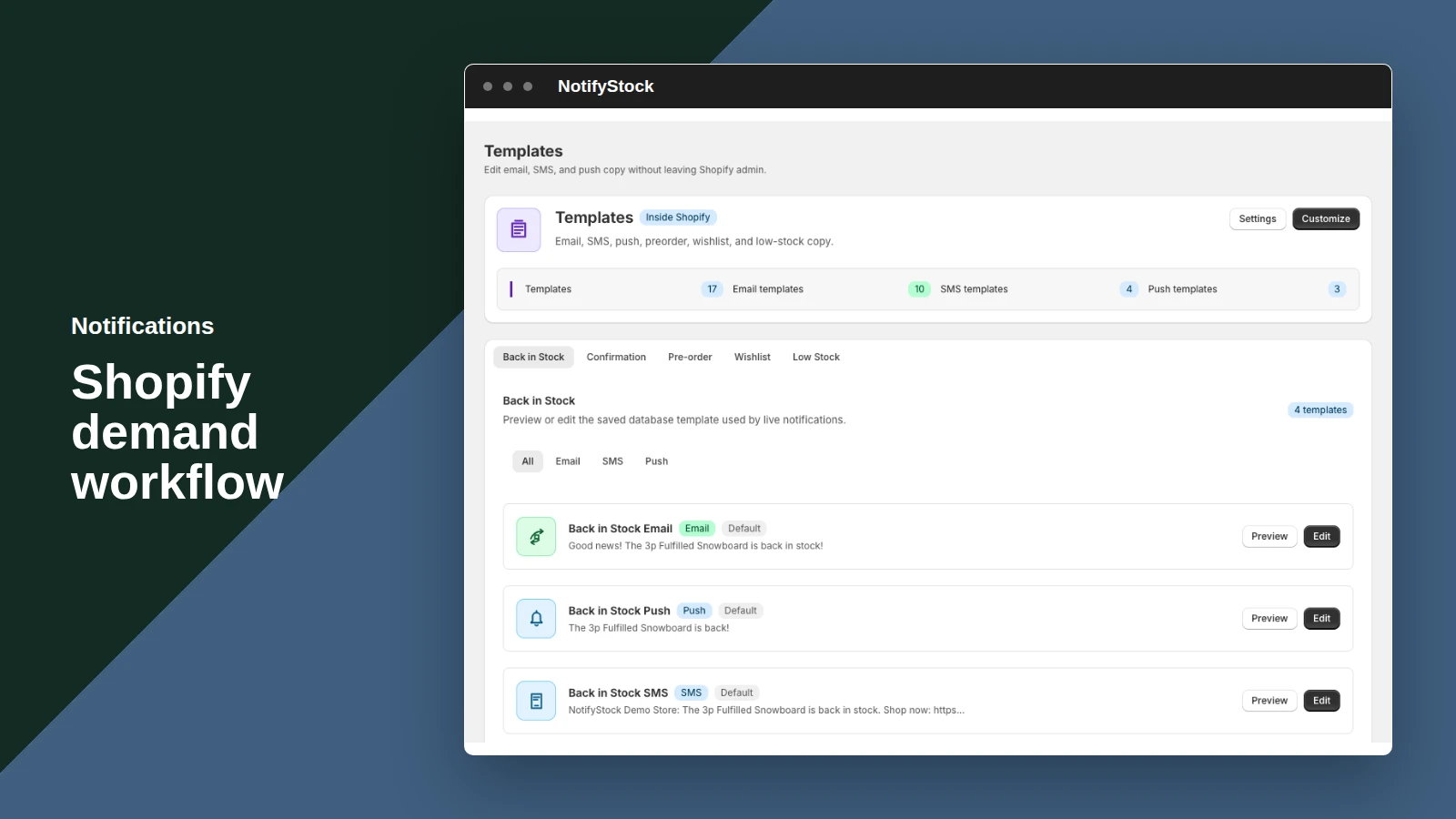This screenshot has height=819, width=1456.
Task: Click 'Good news! The 3p Fulfilled Snowboard' text
Action: tap(696, 546)
